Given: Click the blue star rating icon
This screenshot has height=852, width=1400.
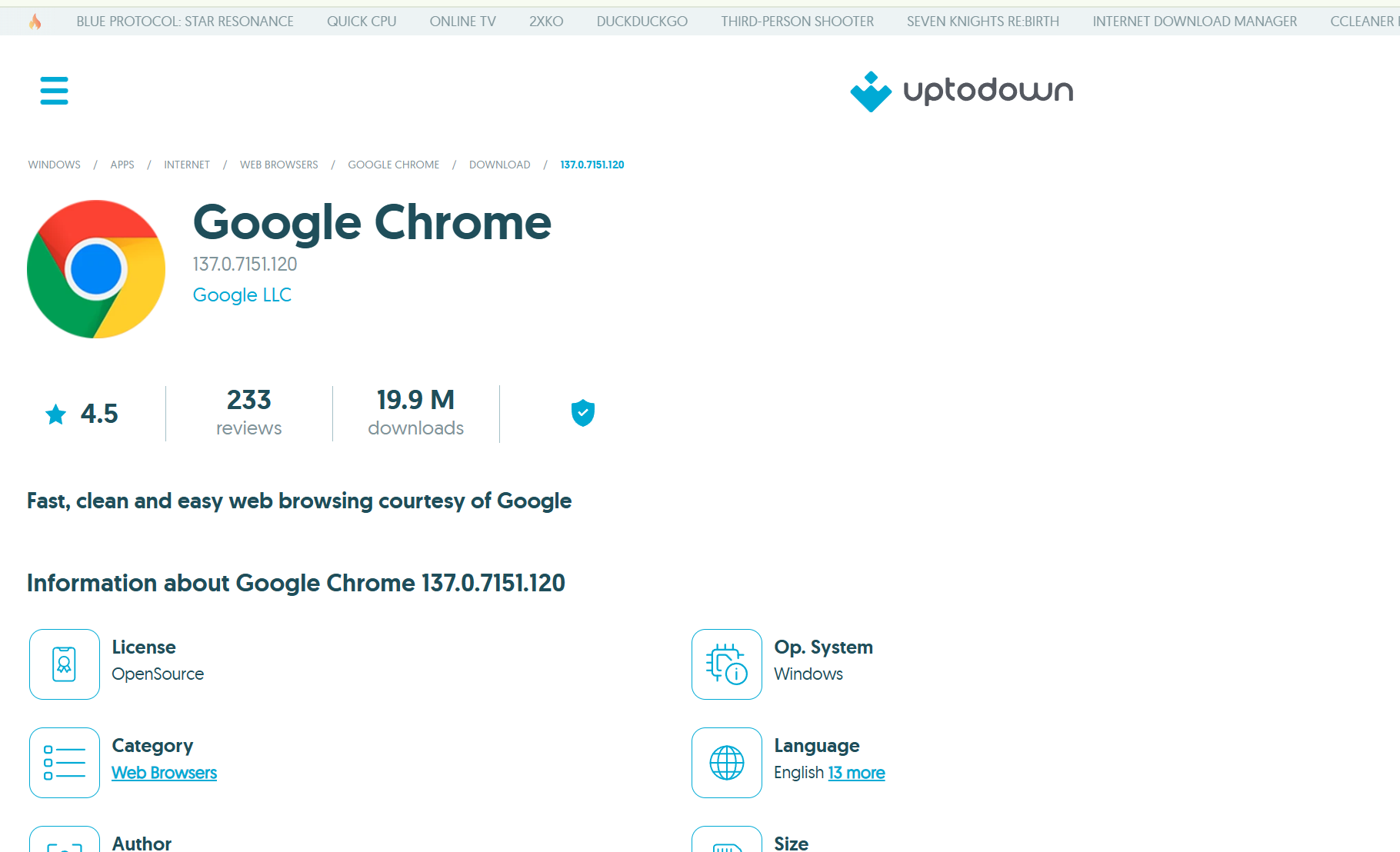Looking at the screenshot, I should pyautogui.click(x=55, y=414).
